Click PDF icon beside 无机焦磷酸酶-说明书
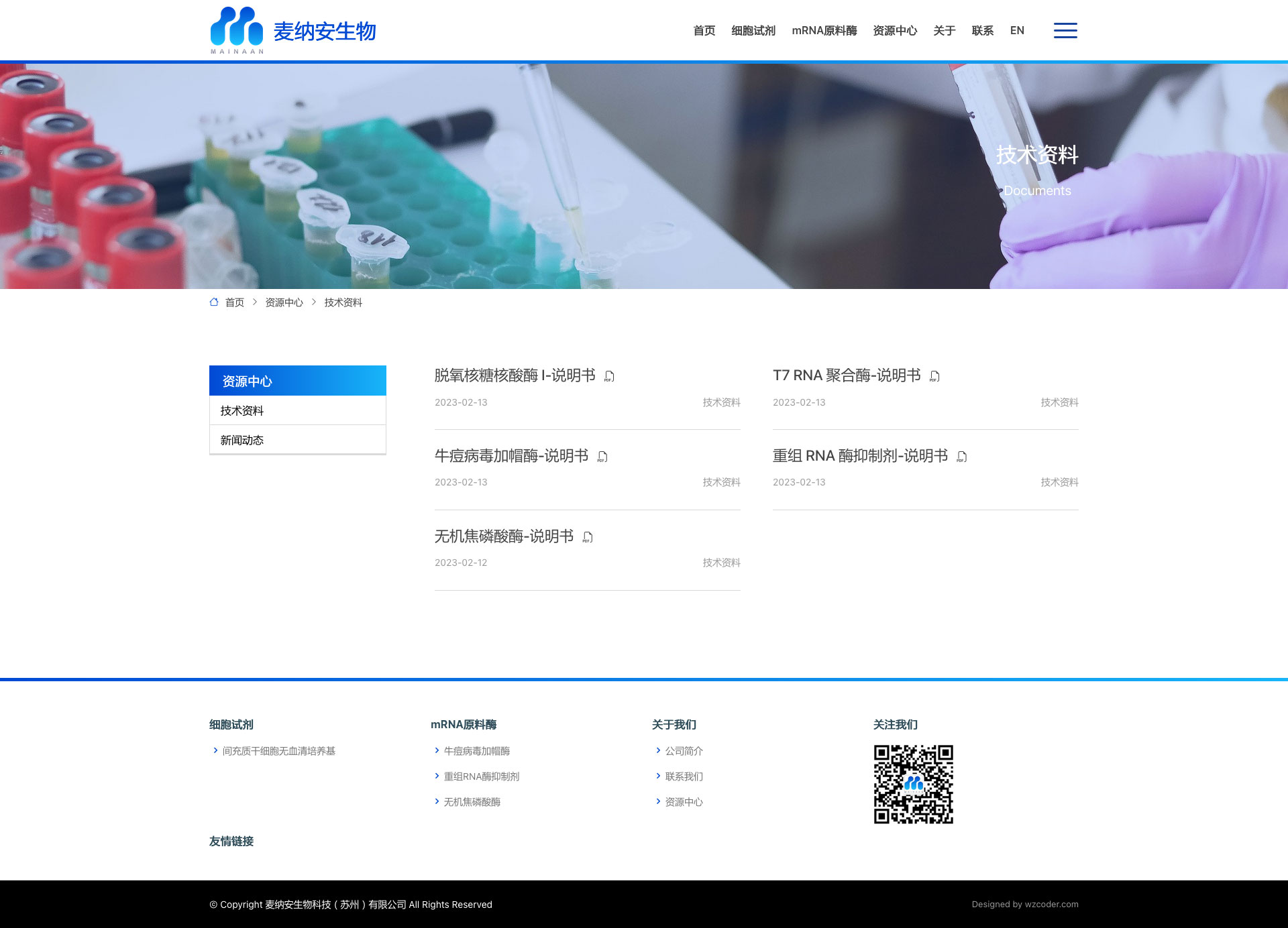Image resolution: width=1288 pixels, height=928 pixels. (588, 537)
